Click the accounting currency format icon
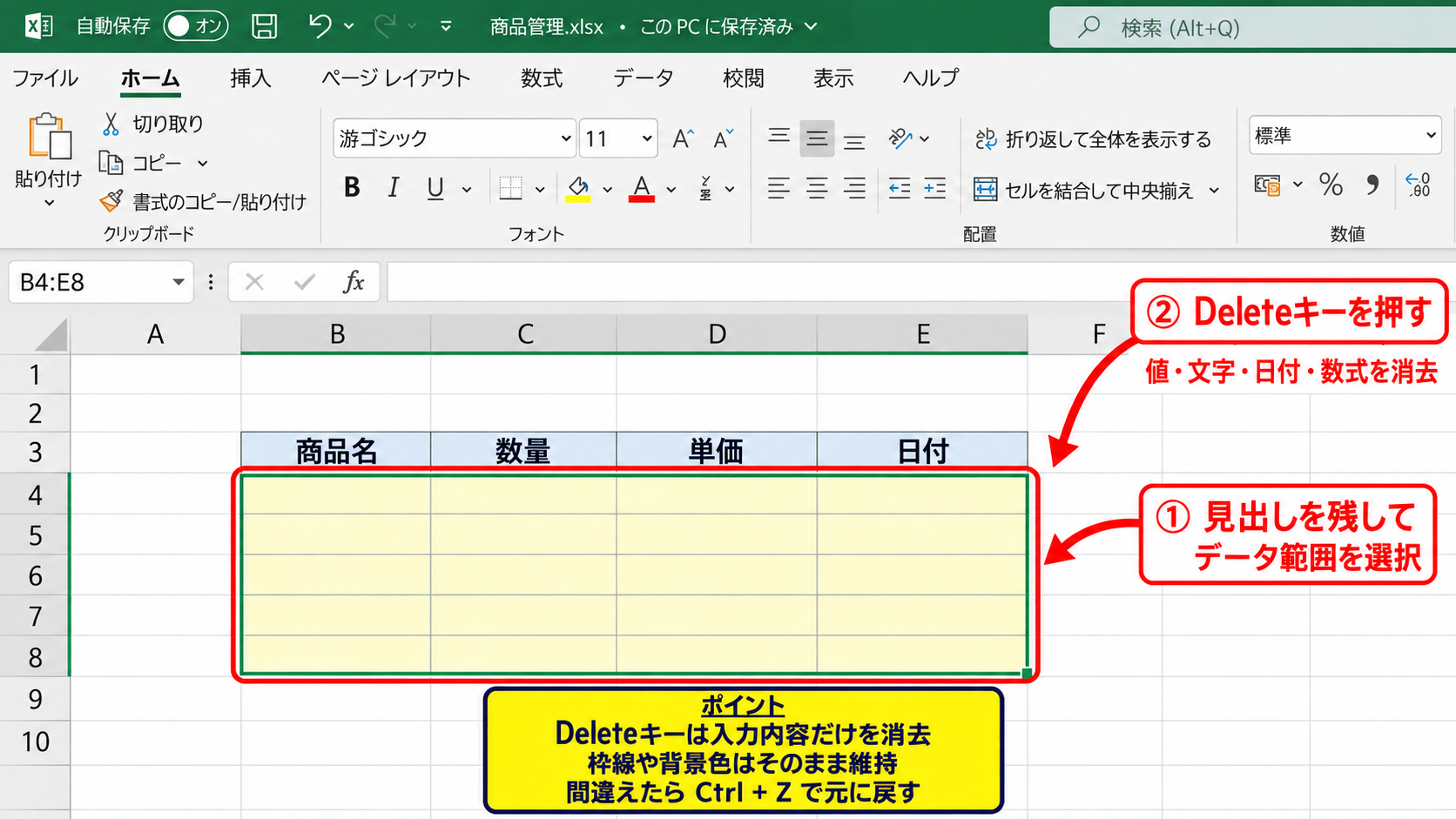The image size is (1456, 819). [x=1267, y=185]
